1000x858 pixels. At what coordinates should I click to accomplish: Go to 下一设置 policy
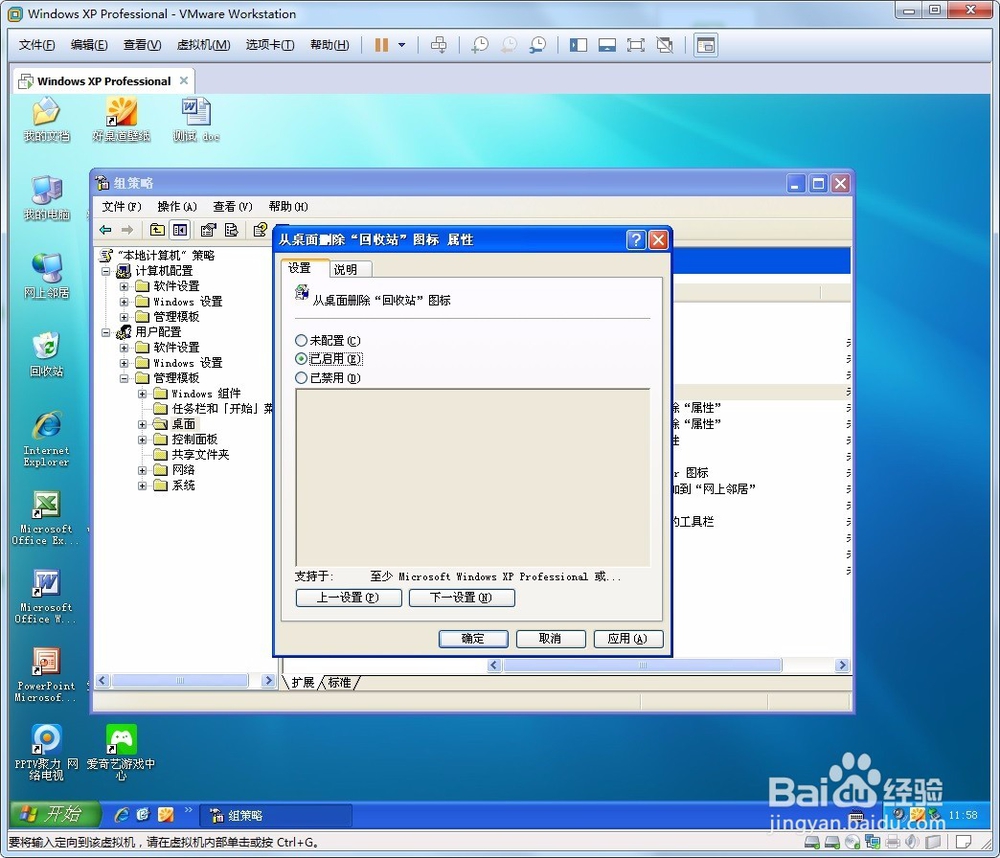point(461,597)
